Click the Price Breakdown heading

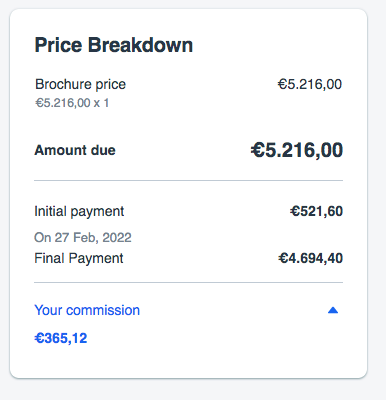[114, 45]
